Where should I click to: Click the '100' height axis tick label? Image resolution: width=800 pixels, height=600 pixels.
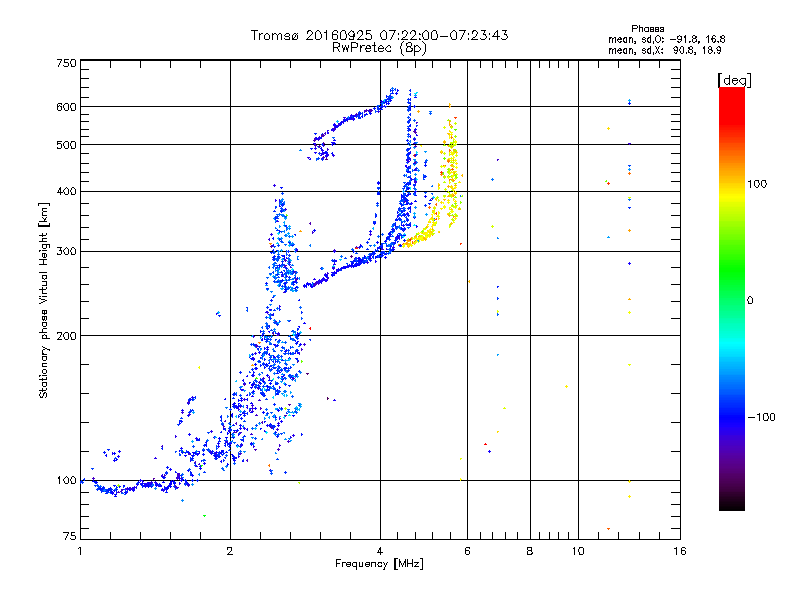[67, 481]
